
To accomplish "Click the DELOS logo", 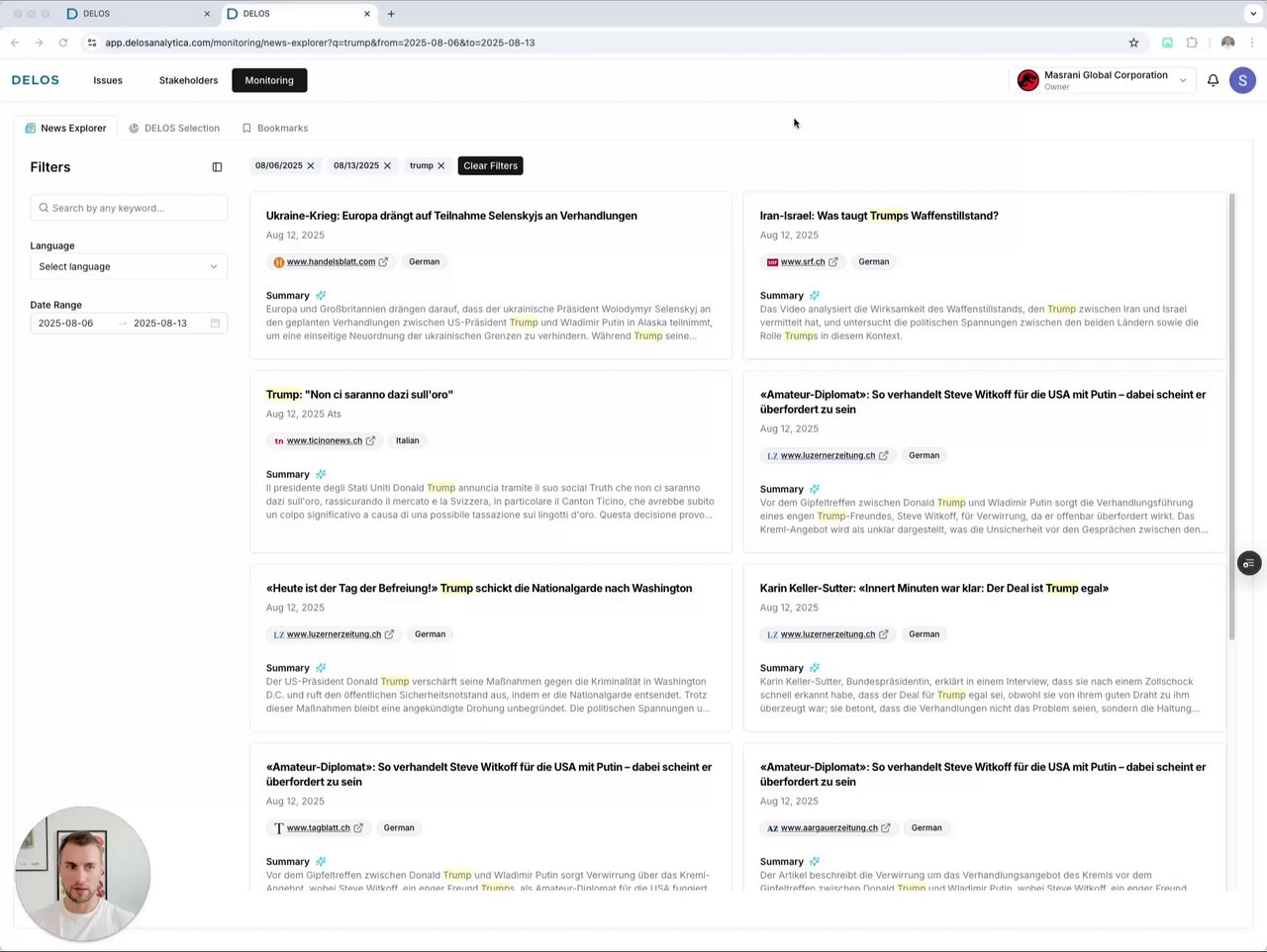I will [x=36, y=80].
